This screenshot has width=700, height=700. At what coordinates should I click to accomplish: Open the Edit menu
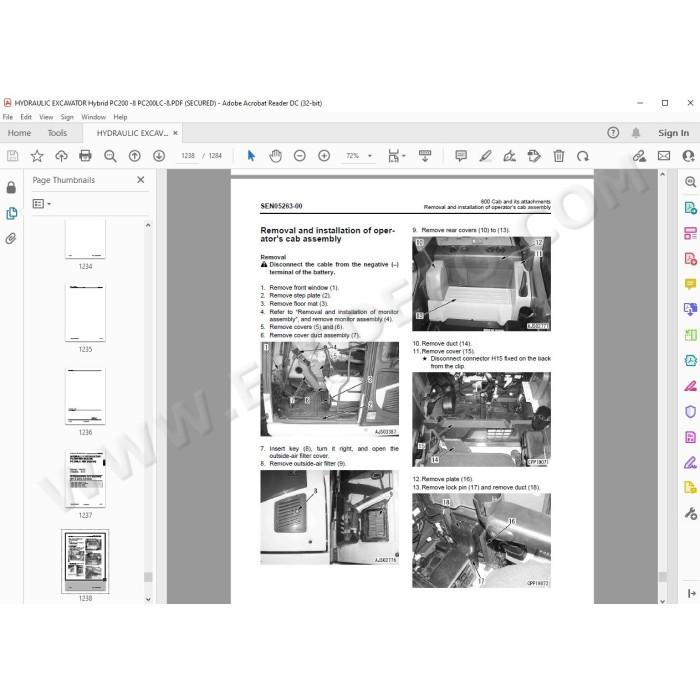(x=26, y=117)
